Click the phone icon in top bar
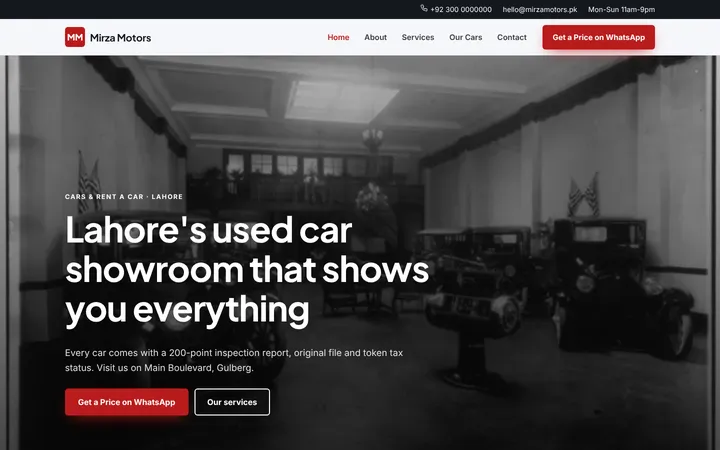The height and width of the screenshot is (450, 720). pos(424,8)
